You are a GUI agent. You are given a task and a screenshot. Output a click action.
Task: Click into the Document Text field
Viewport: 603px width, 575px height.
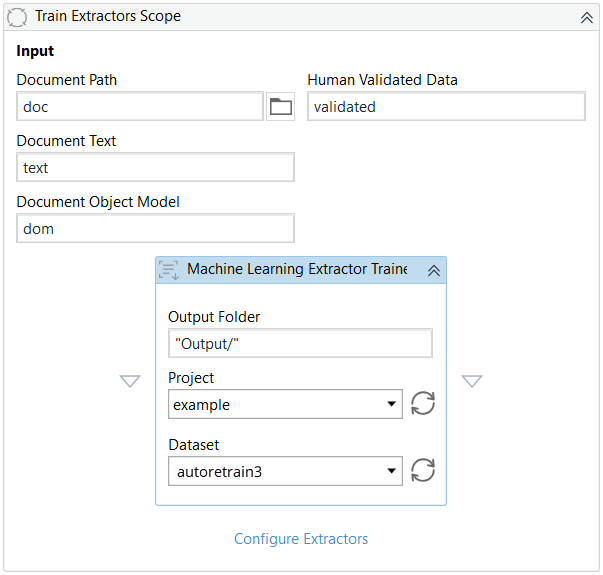[155, 168]
